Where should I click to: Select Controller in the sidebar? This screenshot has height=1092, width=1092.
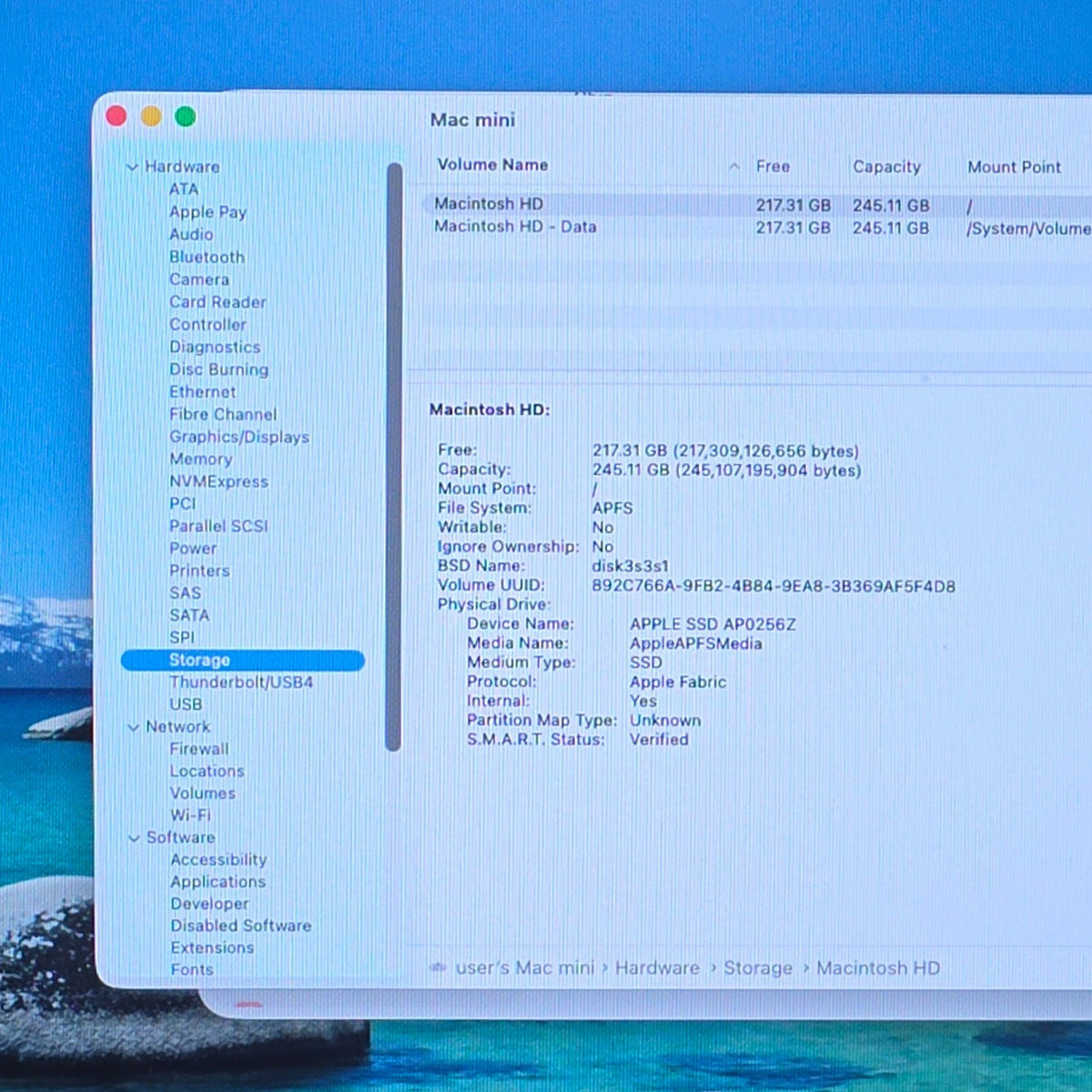coord(207,325)
